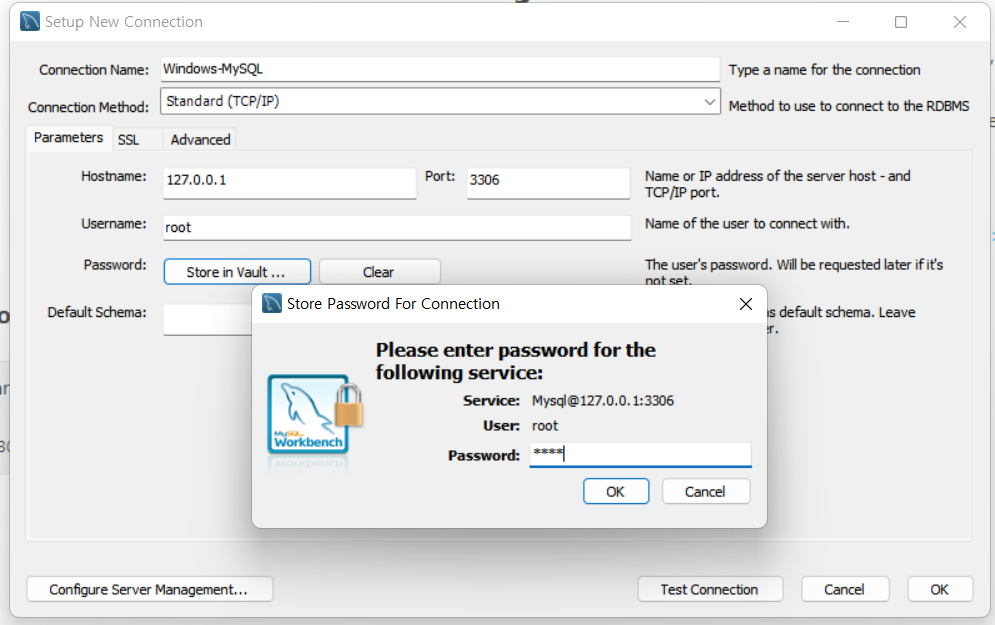Image resolution: width=995 pixels, height=625 pixels.
Task: Confirm Setup New Connection with OK
Action: 940,589
